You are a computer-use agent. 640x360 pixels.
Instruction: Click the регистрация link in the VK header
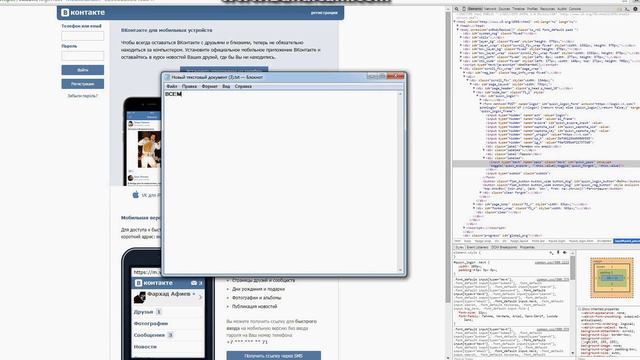click(324, 13)
